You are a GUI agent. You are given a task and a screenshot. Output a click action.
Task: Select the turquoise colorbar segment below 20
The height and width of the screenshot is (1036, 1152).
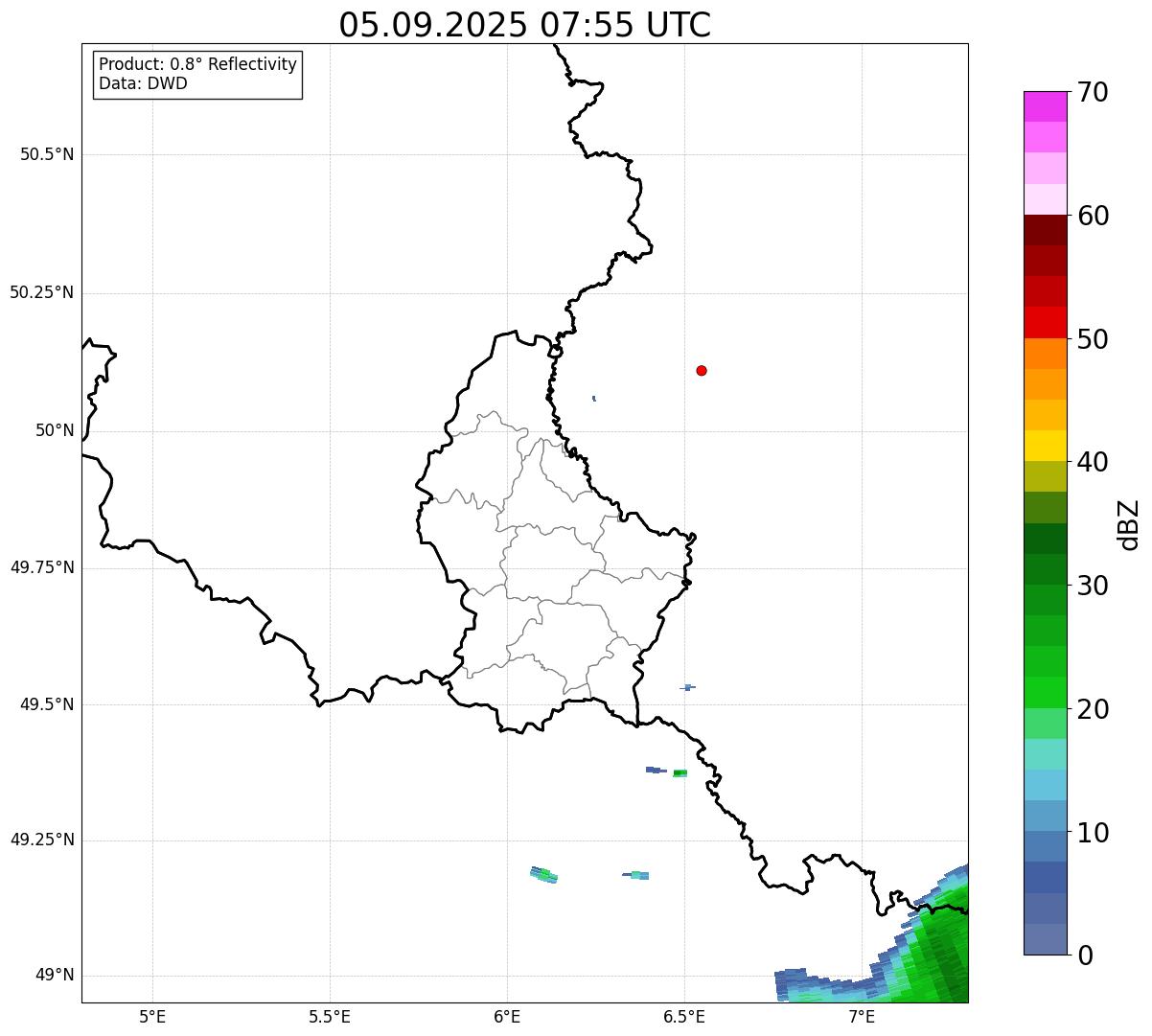[1045, 754]
